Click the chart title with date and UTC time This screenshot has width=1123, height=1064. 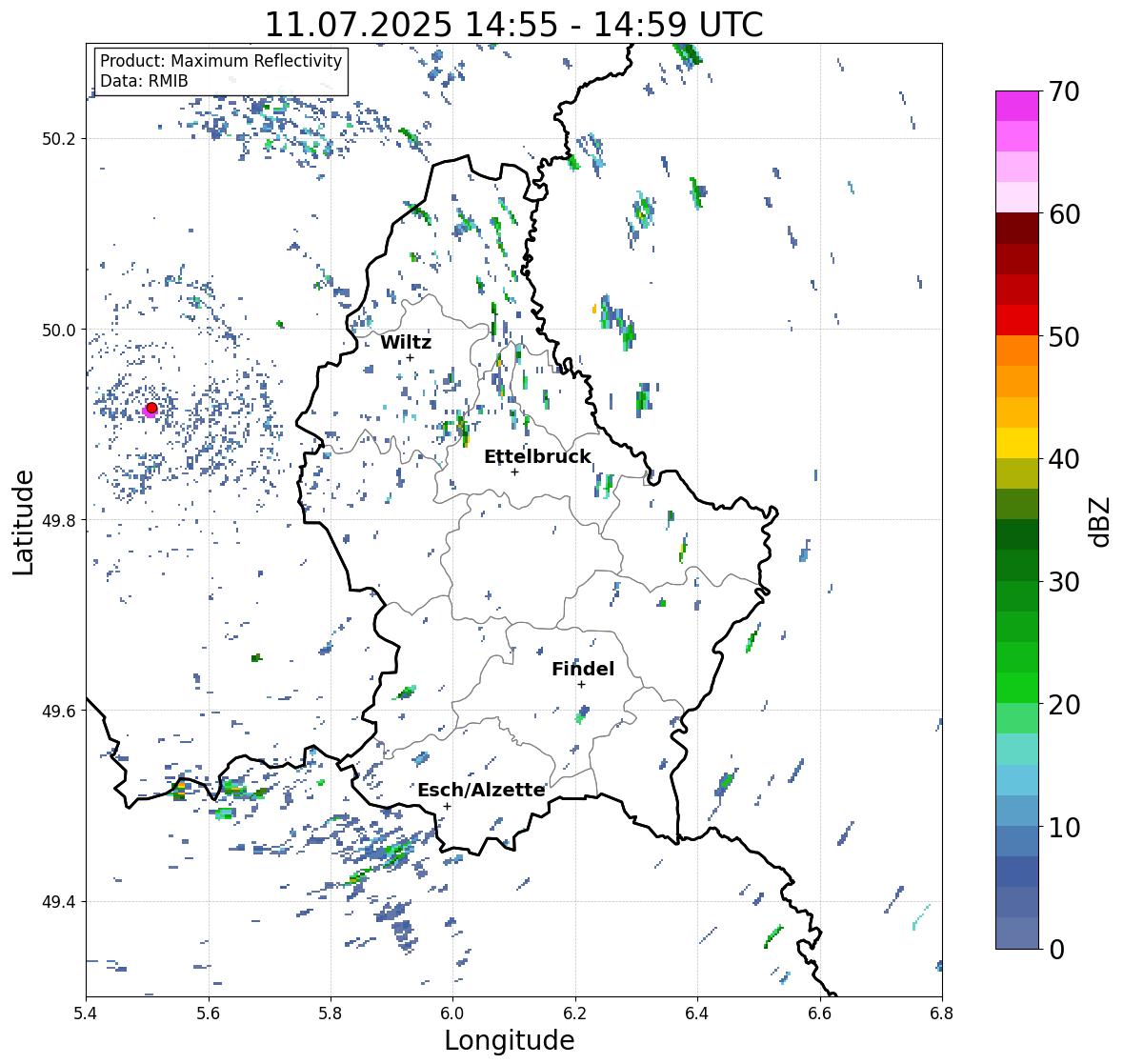(513, 24)
